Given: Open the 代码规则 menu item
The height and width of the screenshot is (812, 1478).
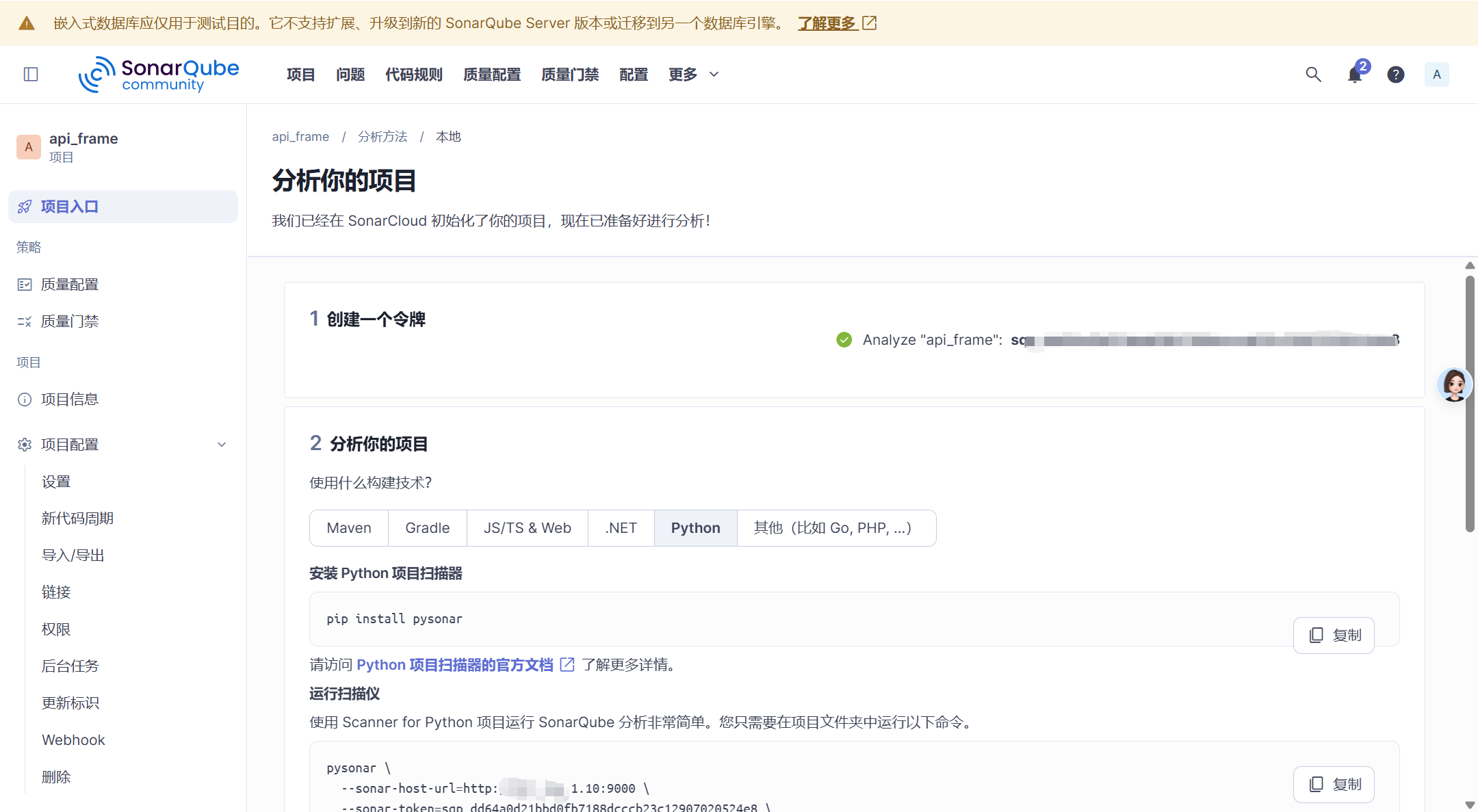Looking at the screenshot, I should point(414,75).
